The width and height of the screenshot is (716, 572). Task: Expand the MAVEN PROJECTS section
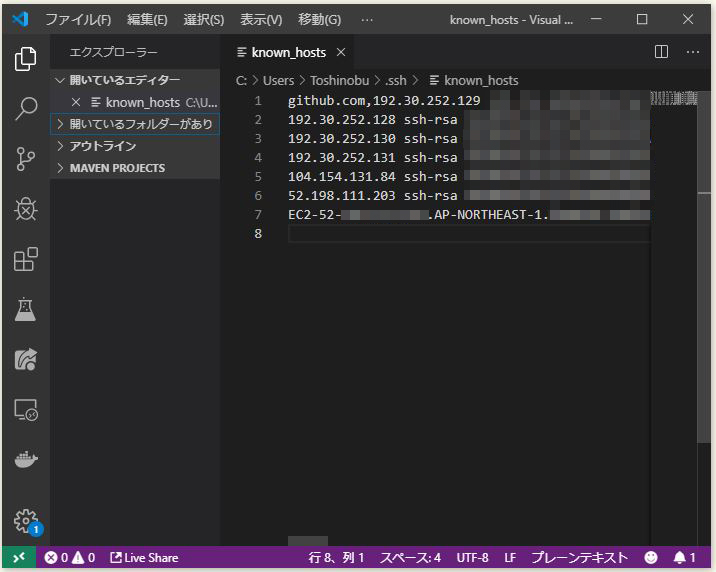135,168
